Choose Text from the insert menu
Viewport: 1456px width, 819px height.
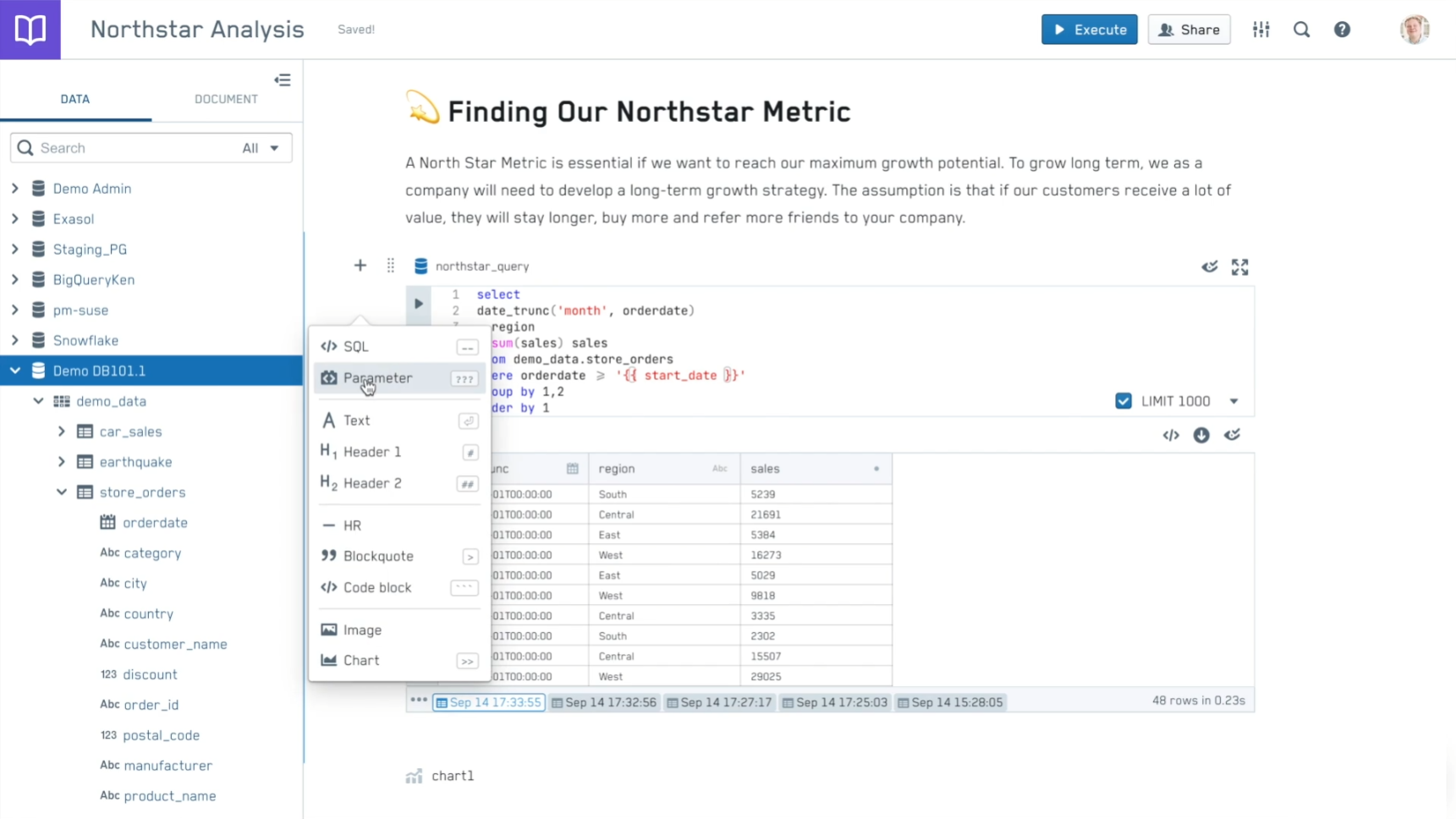point(399,420)
